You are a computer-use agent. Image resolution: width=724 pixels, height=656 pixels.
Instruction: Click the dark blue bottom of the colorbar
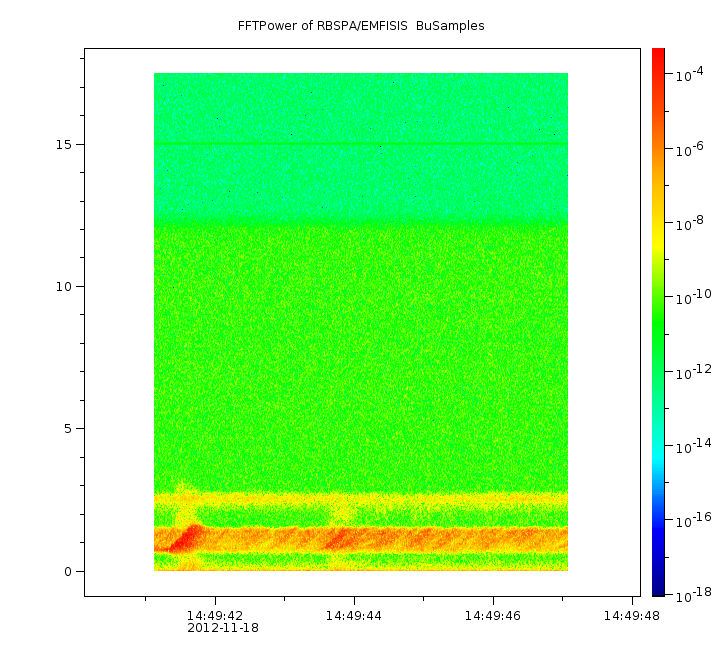tap(658, 585)
